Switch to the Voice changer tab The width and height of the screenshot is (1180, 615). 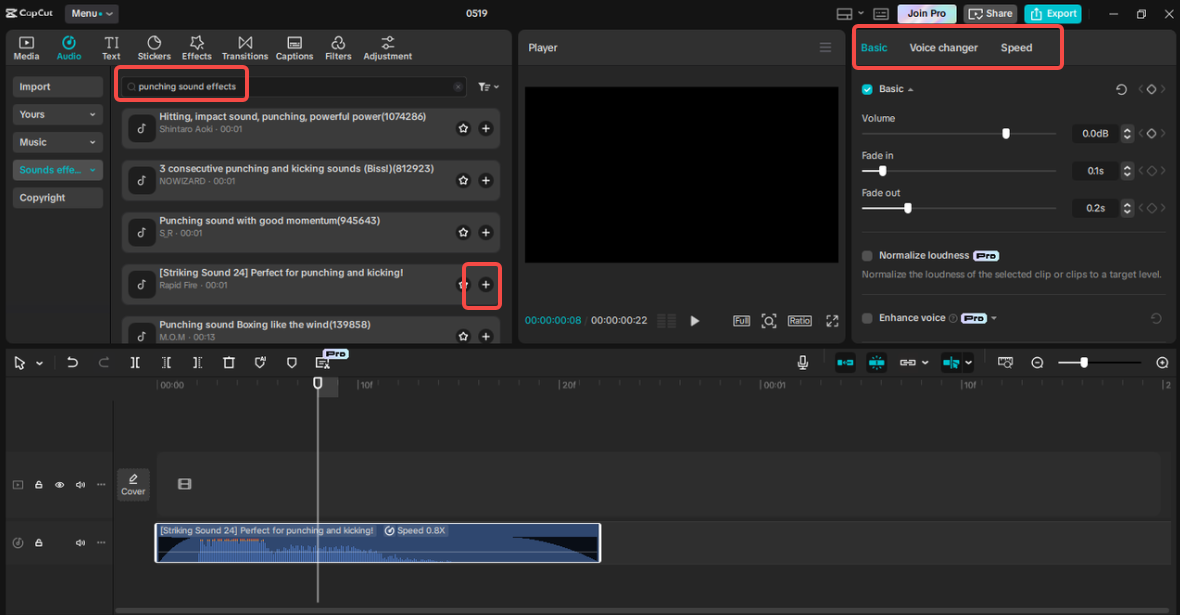point(943,47)
